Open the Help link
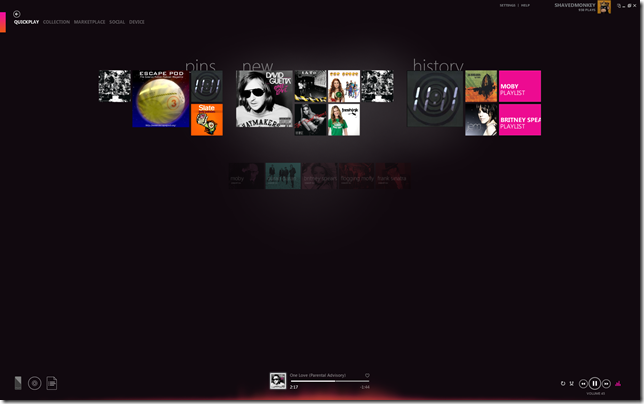Image resolution: width=644 pixels, height=404 pixels. pyautogui.click(x=525, y=5)
